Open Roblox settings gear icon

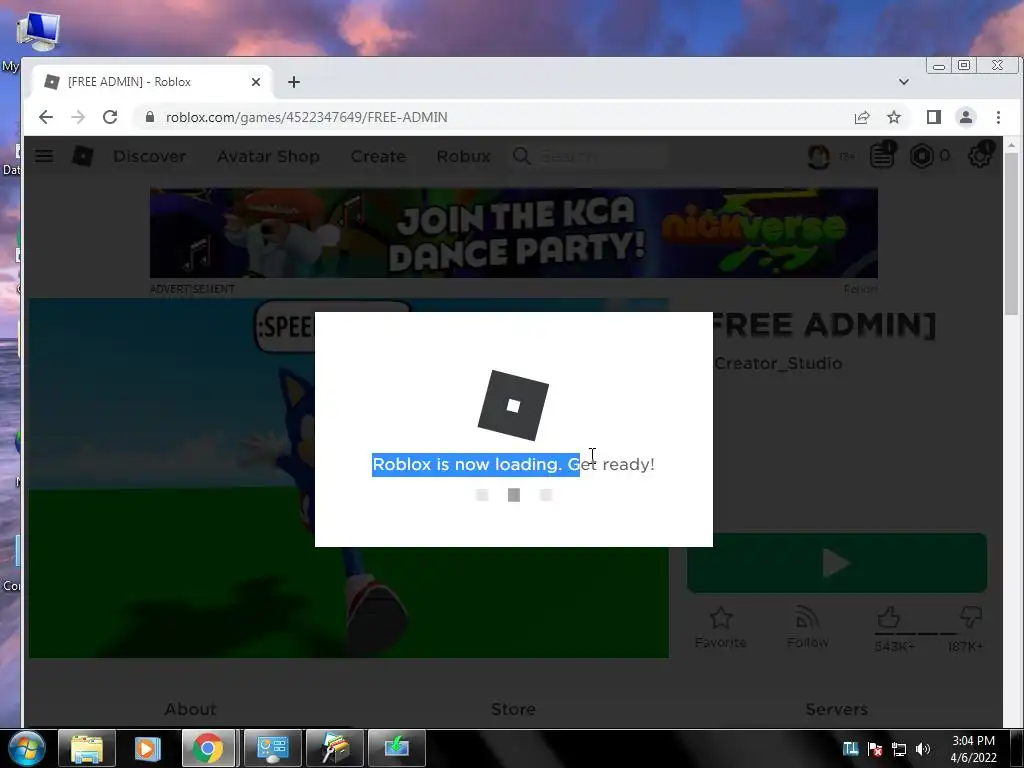tap(980, 155)
